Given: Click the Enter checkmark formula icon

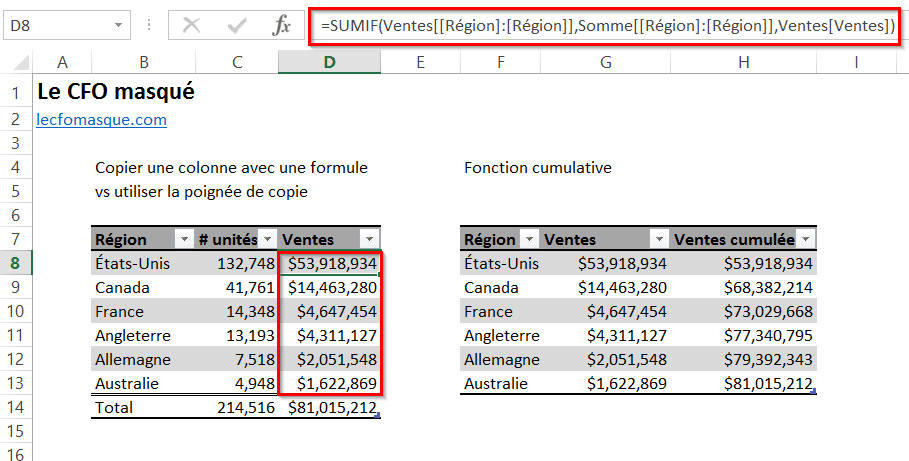Looking at the screenshot, I should coord(237,26).
